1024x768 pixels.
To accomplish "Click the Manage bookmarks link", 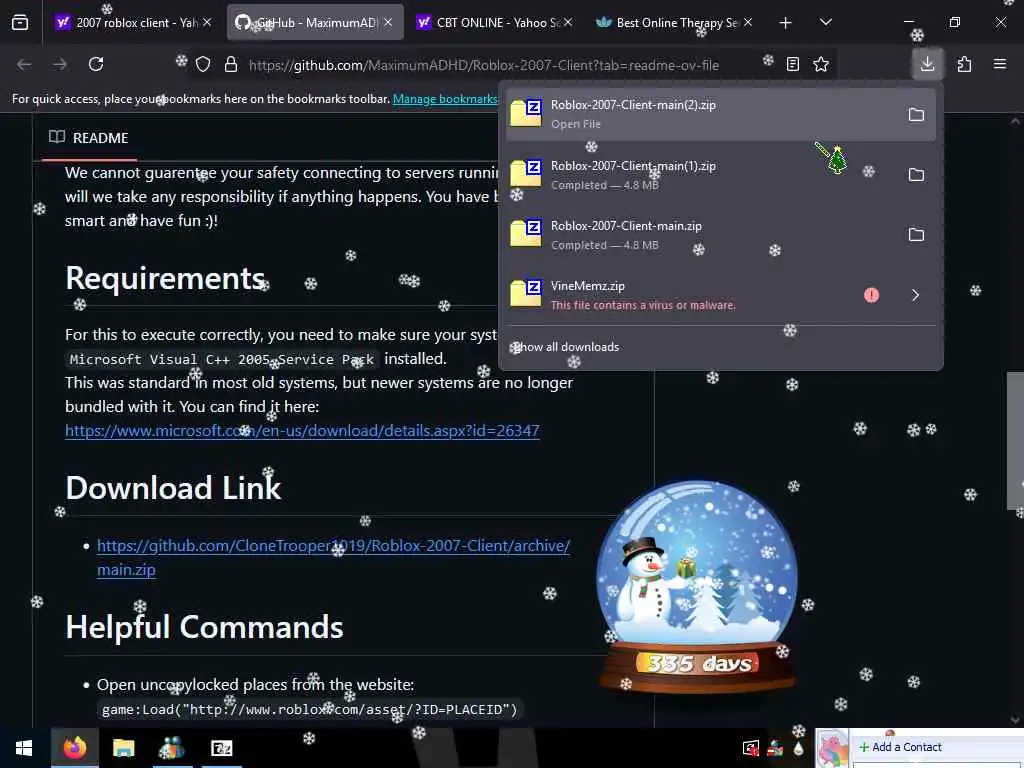I will [x=445, y=99].
